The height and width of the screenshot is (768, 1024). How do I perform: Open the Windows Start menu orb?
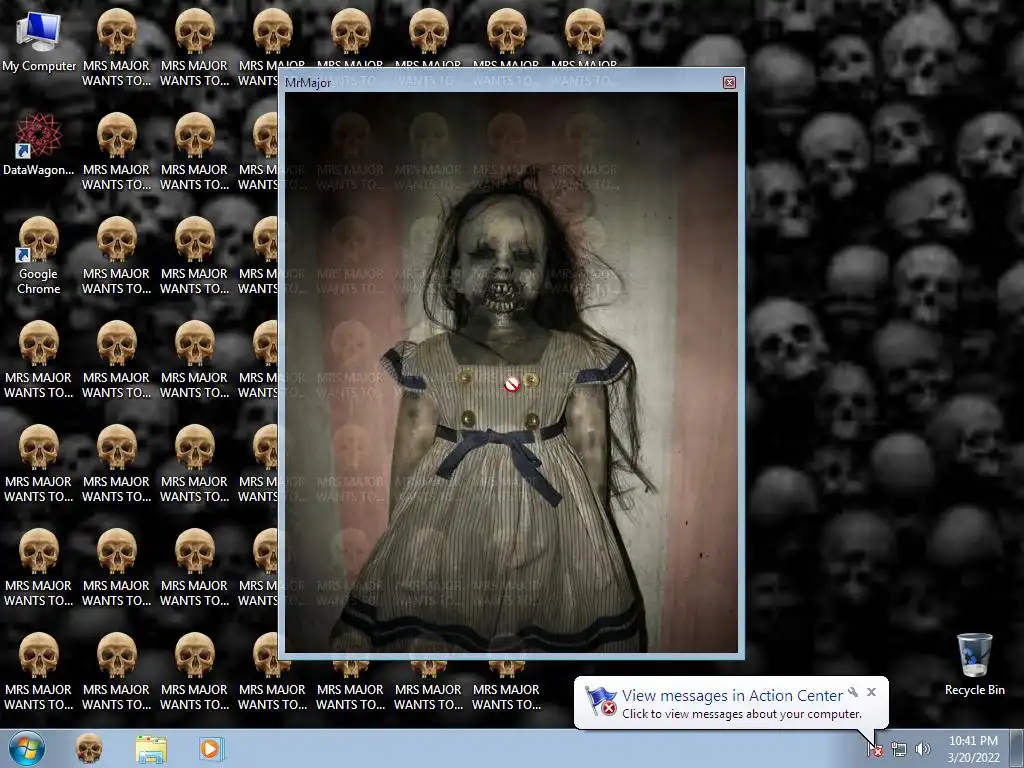27,749
